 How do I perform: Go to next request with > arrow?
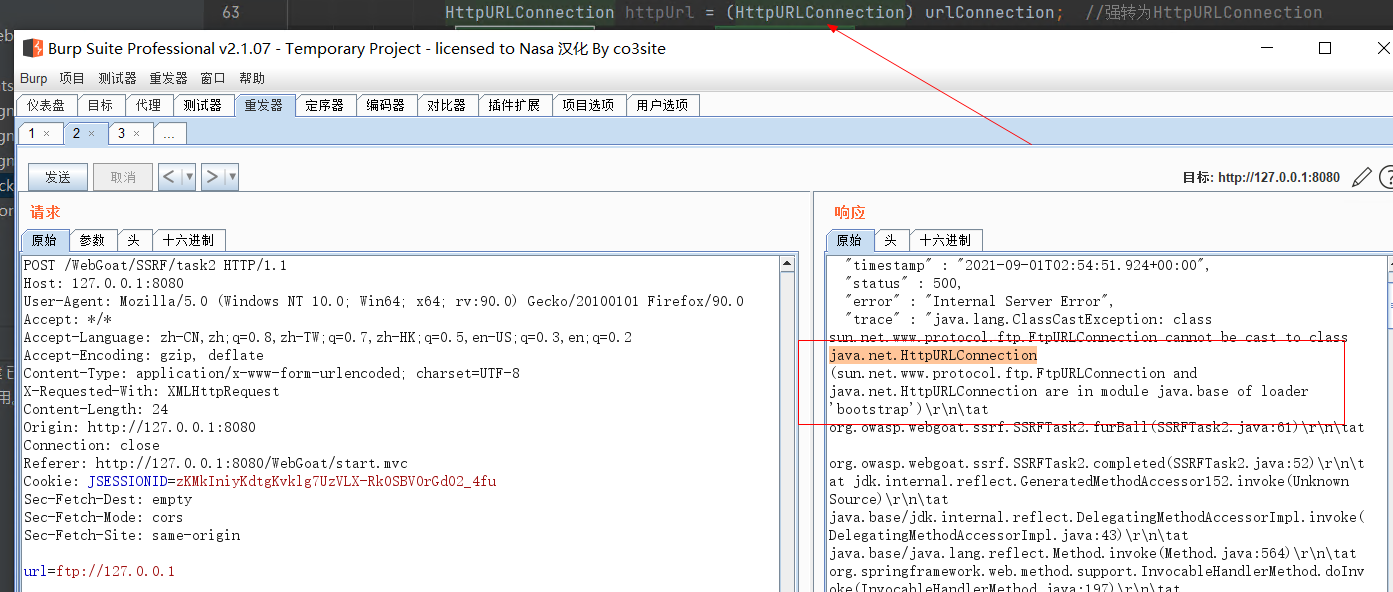pyautogui.click(x=211, y=177)
